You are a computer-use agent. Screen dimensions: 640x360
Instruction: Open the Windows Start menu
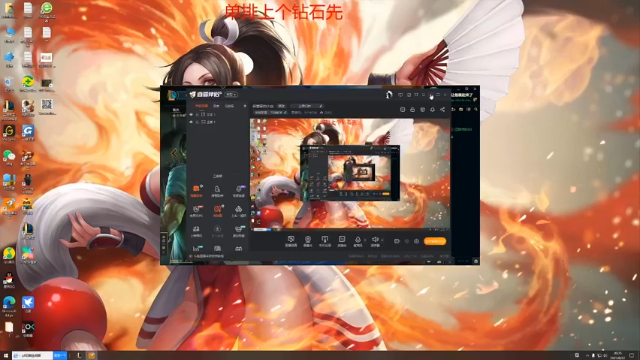point(5,356)
